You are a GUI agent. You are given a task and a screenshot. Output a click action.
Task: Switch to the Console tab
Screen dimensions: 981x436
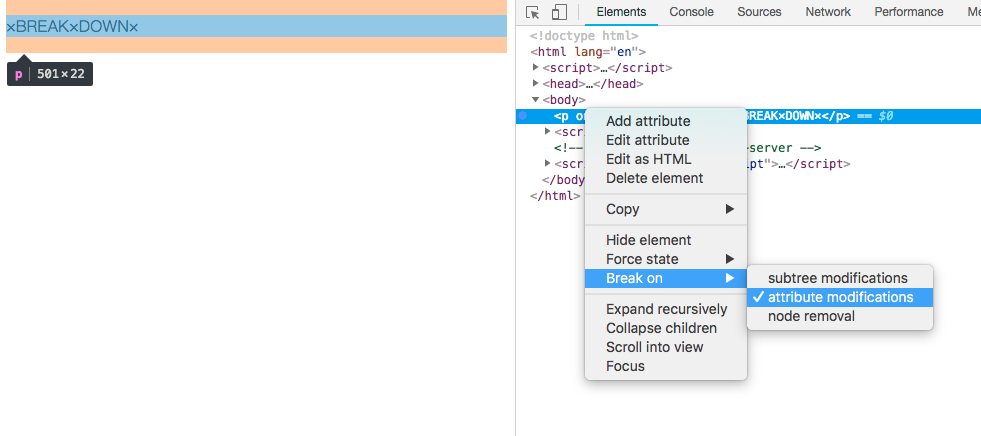coord(691,12)
